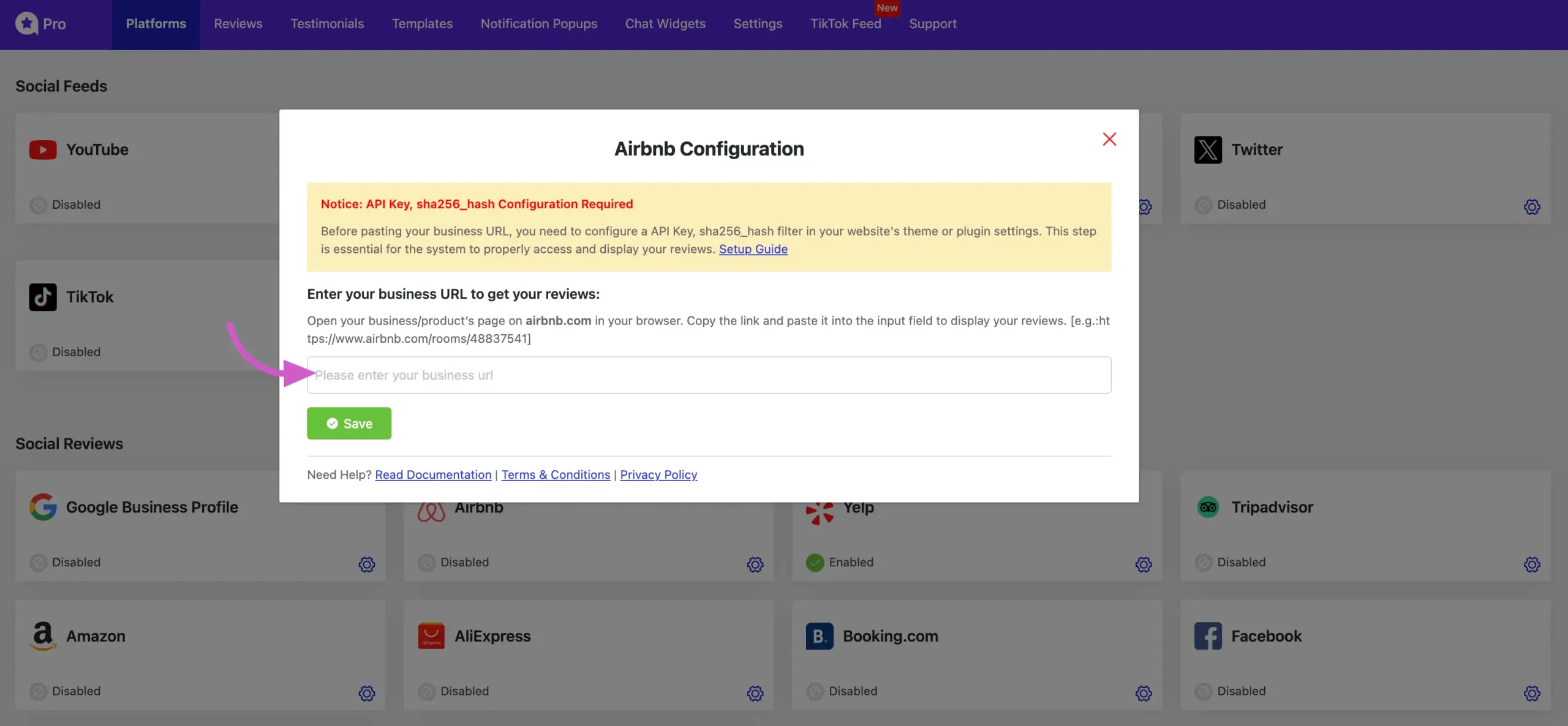The height and width of the screenshot is (726, 1568).
Task: Click the Tripadvisor Disabled status indicator
Action: tap(1203, 562)
